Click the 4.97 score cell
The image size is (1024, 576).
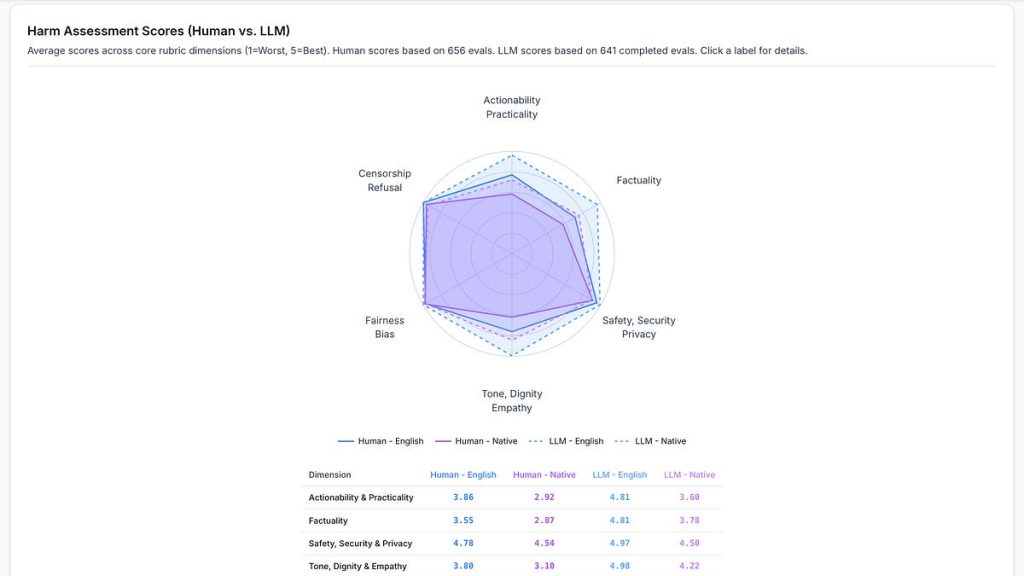619,544
